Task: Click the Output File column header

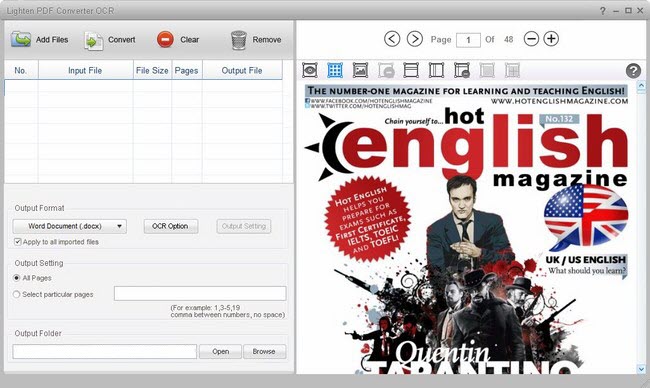Action: (x=242, y=70)
